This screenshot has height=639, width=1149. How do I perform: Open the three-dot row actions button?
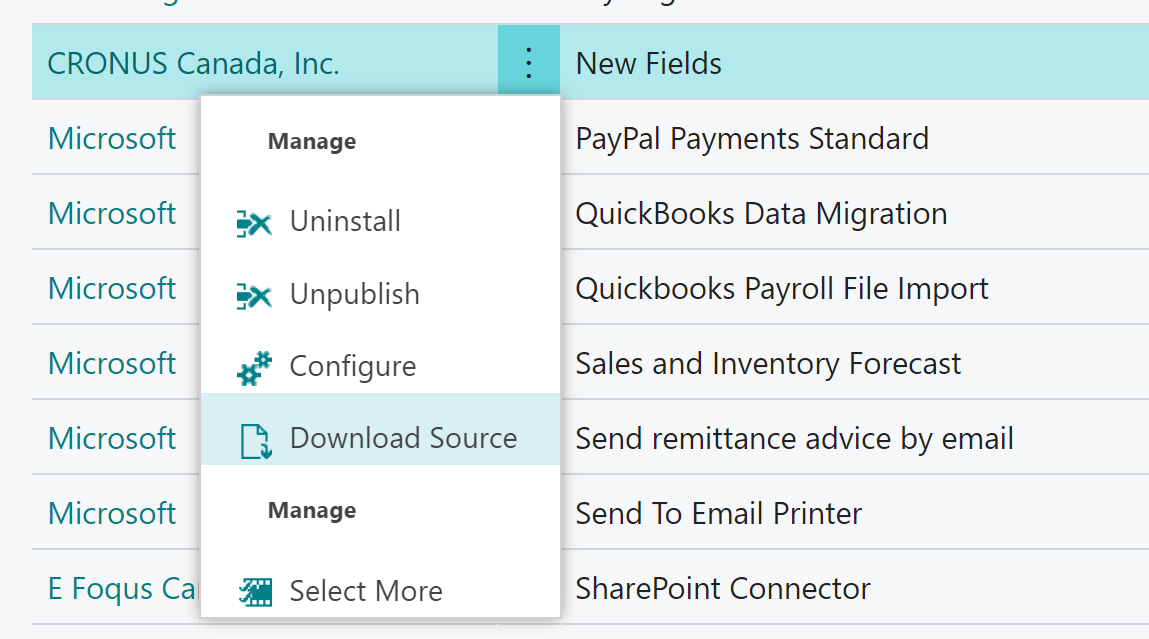pyautogui.click(x=529, y=62)
